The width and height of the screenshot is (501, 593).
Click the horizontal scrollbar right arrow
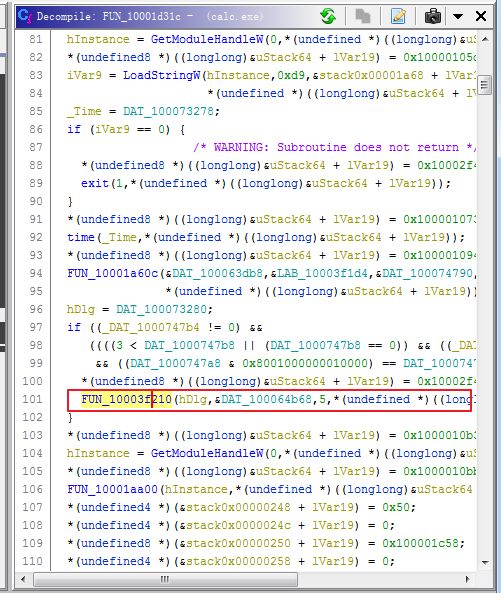(468, 579)
